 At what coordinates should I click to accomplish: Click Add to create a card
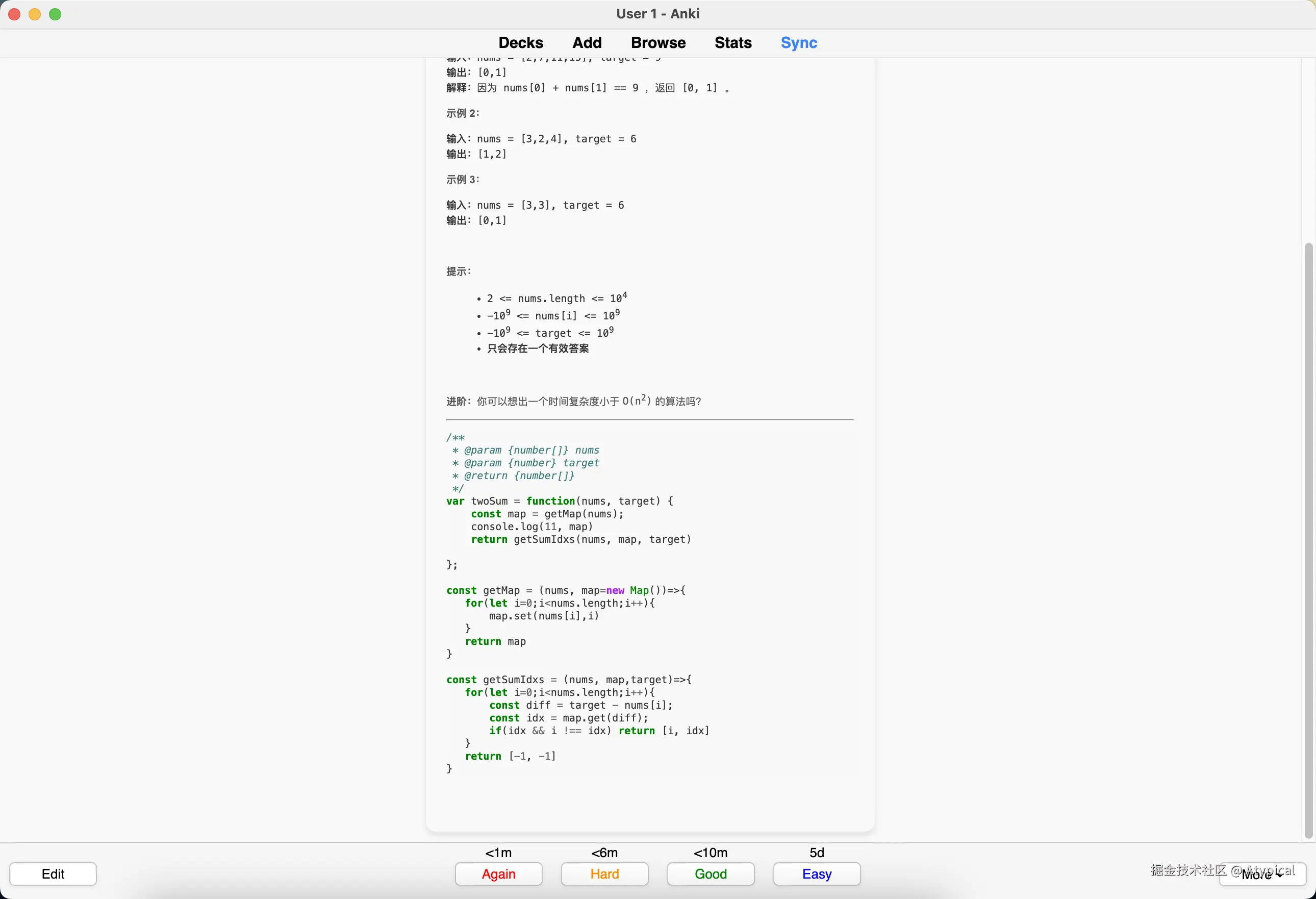pyautogui.click(x=587, y=42)
